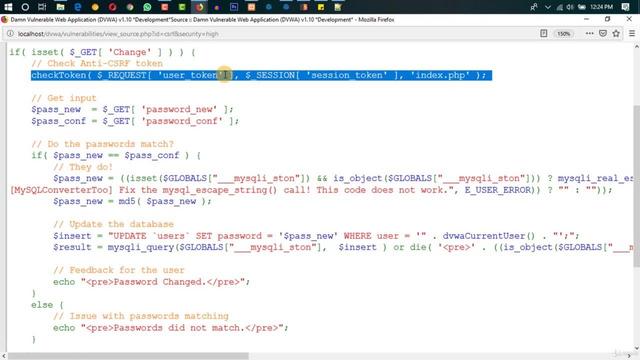The width and height of the screenshot is (640, 360).
Task: Expand hidden system tray icons
Action: 548,7
